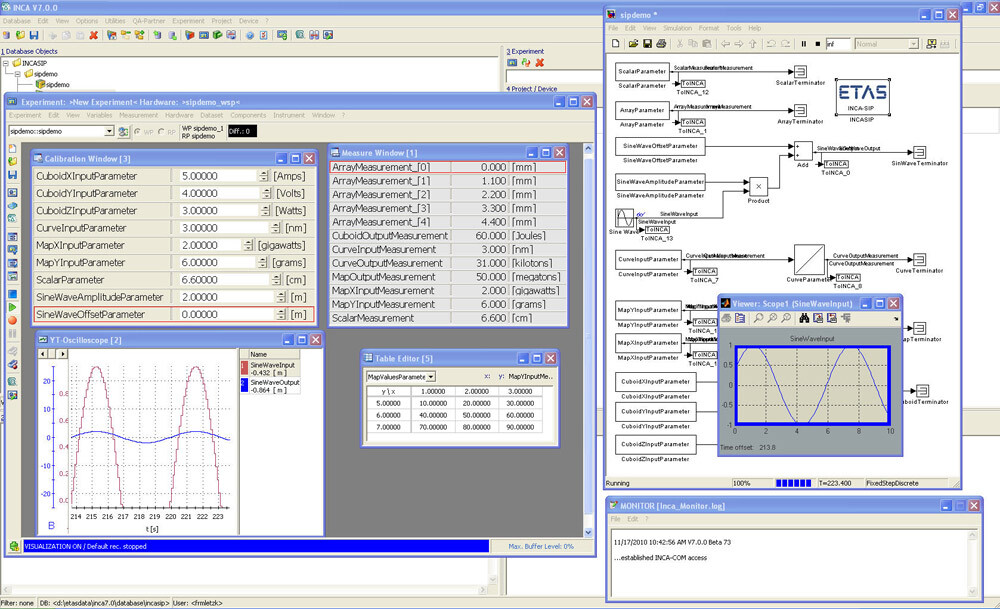Open the MapValuesParameter dropdown in Table Editor
The image size is (1000, 609).
pyautogui.click(x=431, y=377)
